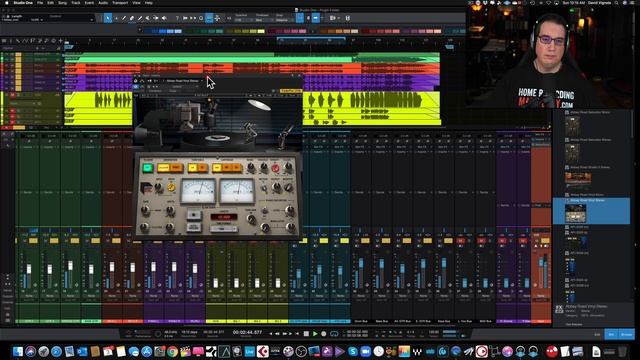Open the Trash in the dock
Viewport: 640px width, 360px height.
[622, 351]
